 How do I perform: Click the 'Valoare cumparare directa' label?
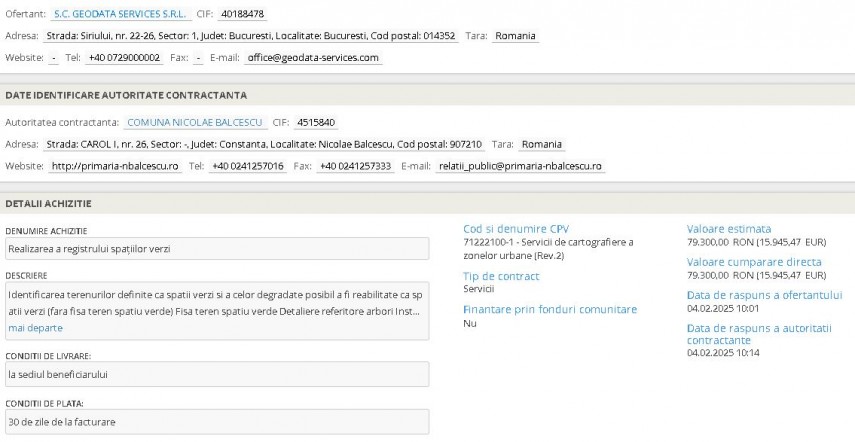pyautogui.click(x=754, y=262)
